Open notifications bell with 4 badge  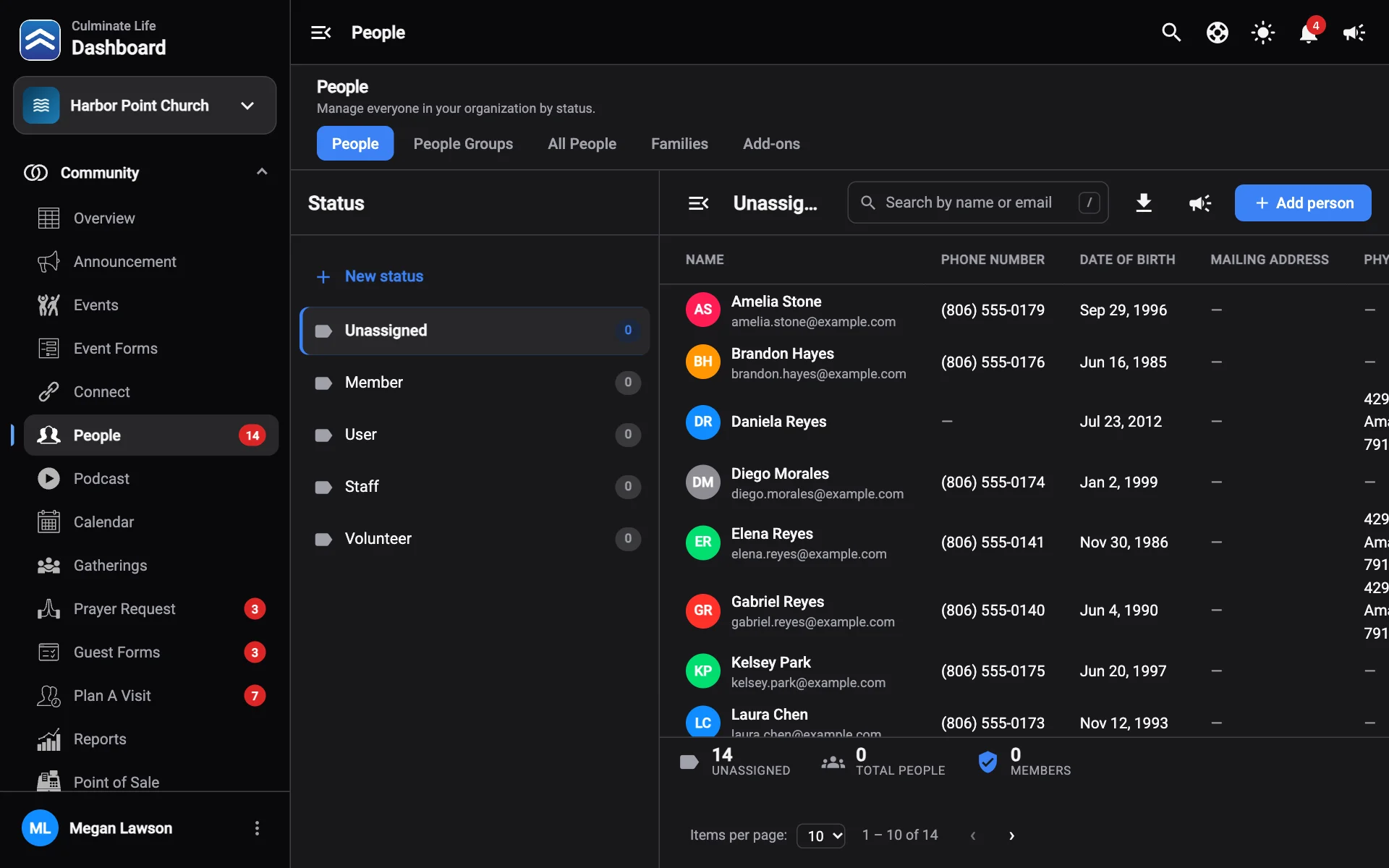(1309, 33)
